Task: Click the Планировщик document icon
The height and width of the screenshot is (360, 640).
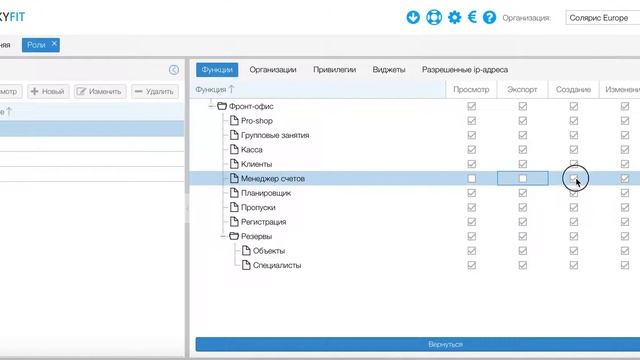Action: click(x=234, y=193)
